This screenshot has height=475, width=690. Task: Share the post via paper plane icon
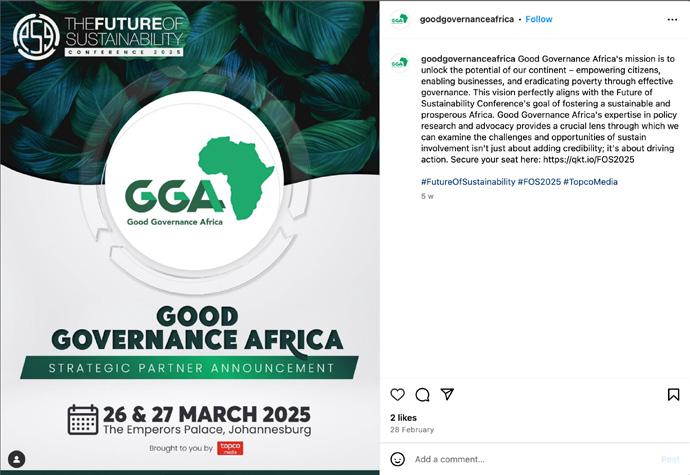(x=447, y=394)
